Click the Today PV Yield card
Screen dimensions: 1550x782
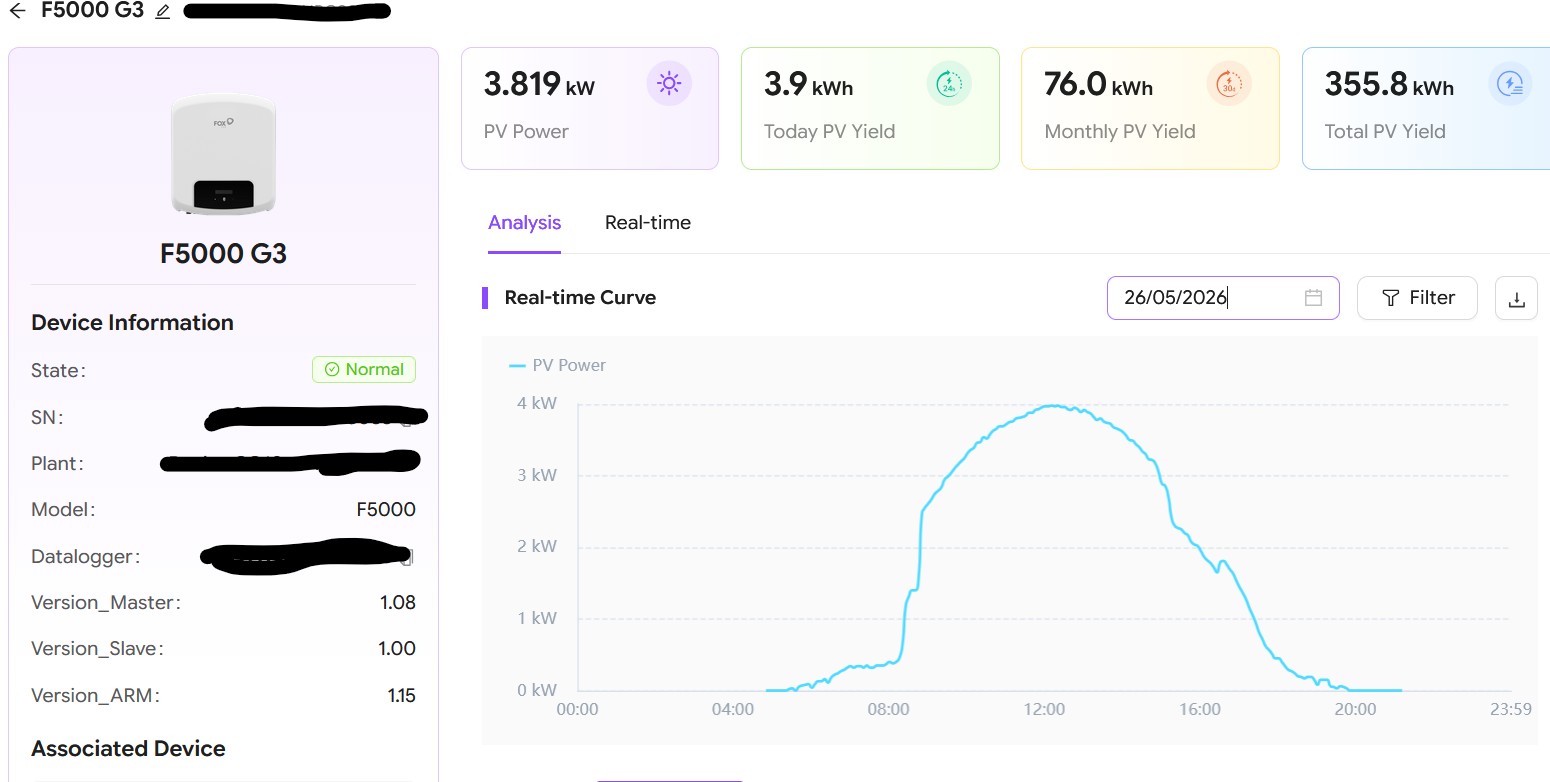pos(870,108)
